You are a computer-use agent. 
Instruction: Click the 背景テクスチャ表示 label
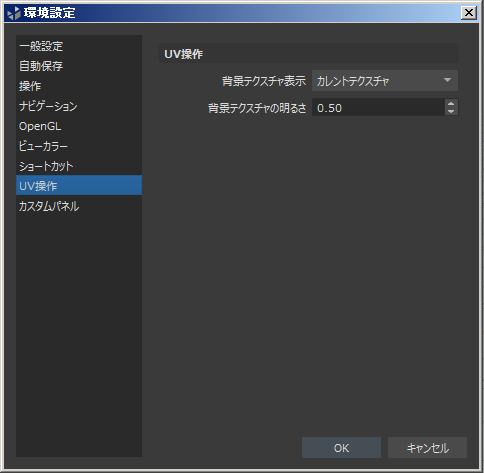(264, 81)
